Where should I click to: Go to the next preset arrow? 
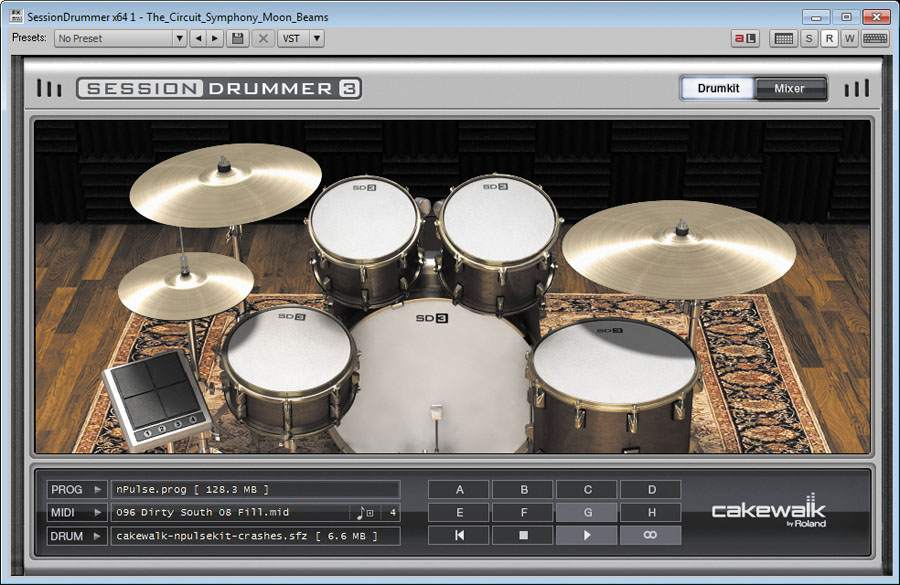coord(214,38)
